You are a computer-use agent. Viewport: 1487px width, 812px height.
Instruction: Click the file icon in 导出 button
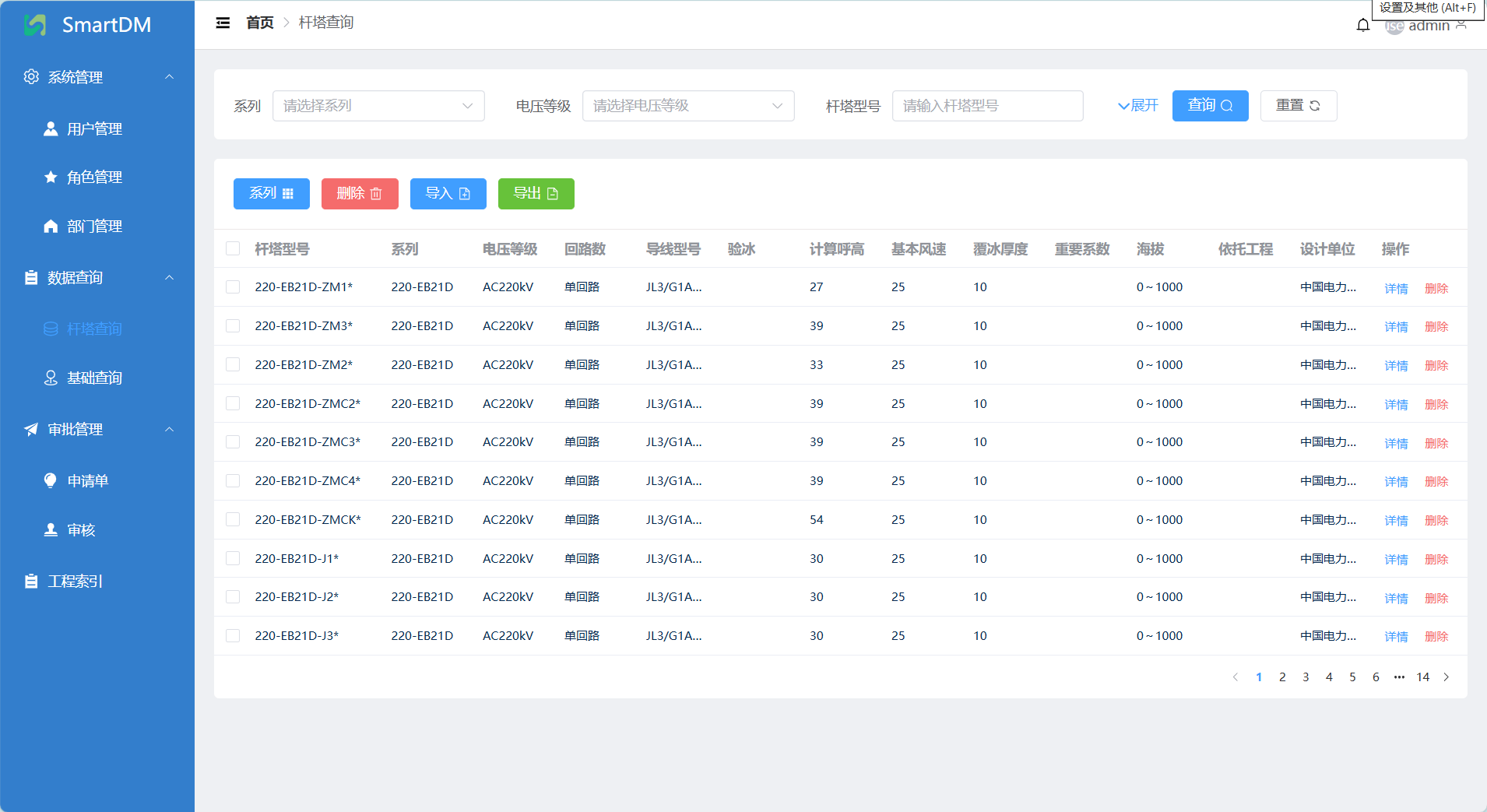tap(553, 194)
